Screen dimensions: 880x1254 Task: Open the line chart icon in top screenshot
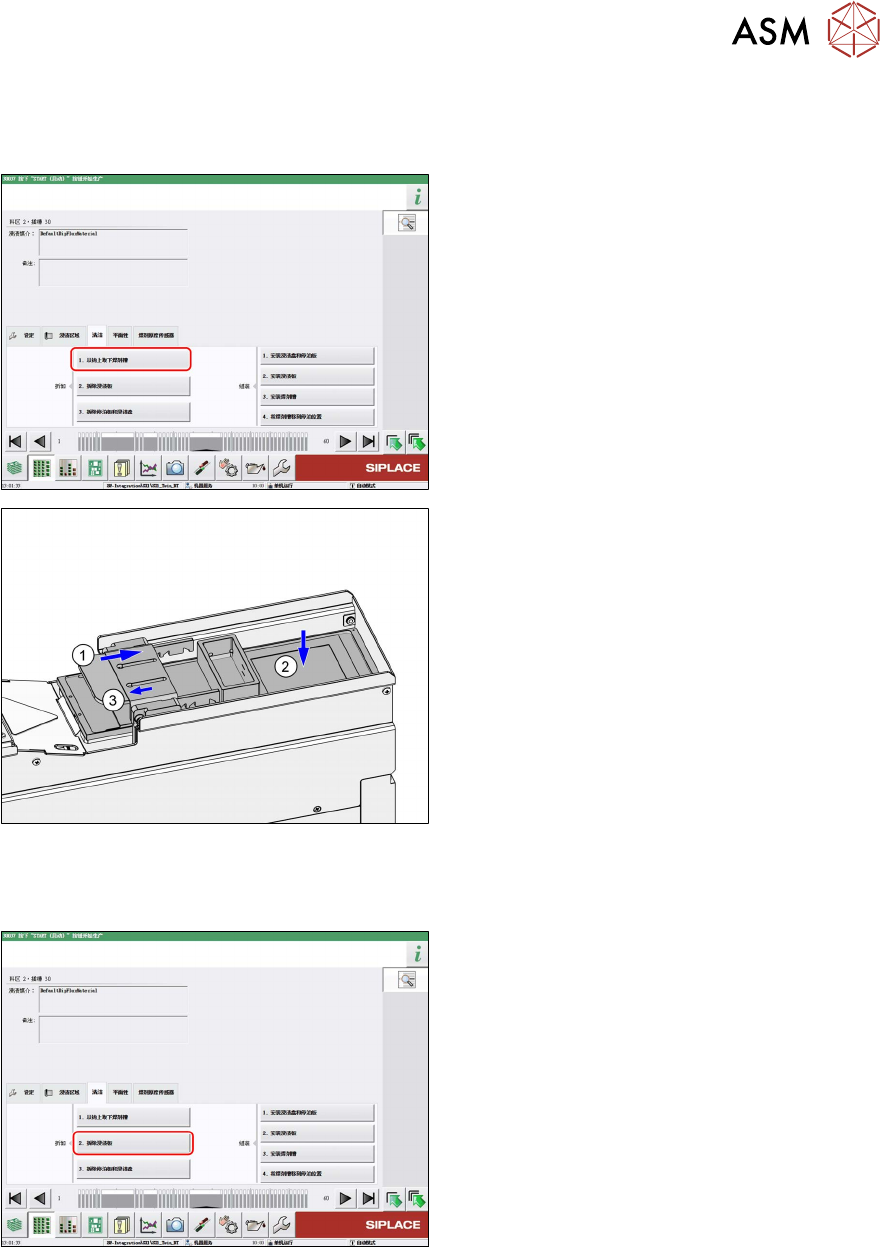149,467
